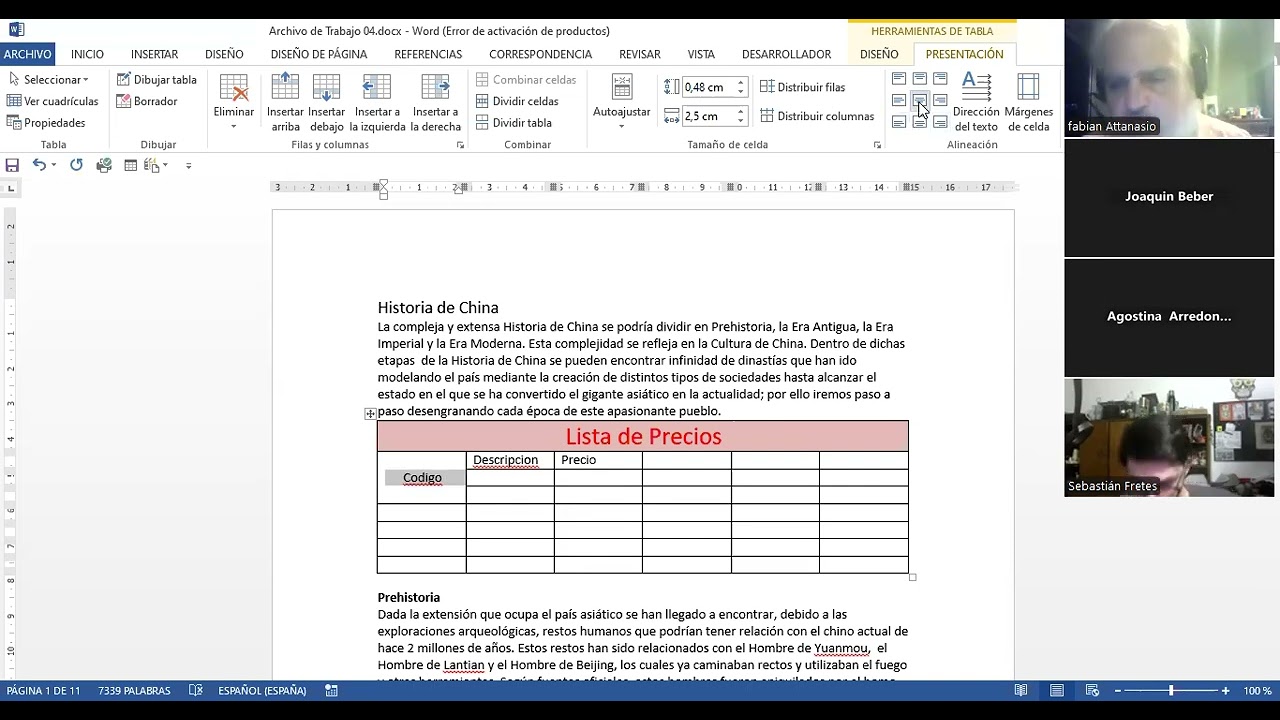The height and width of the screenshot is (720, 1280).
Task: Open Márgenes de celda
Action: click(x=1029, y=102)
